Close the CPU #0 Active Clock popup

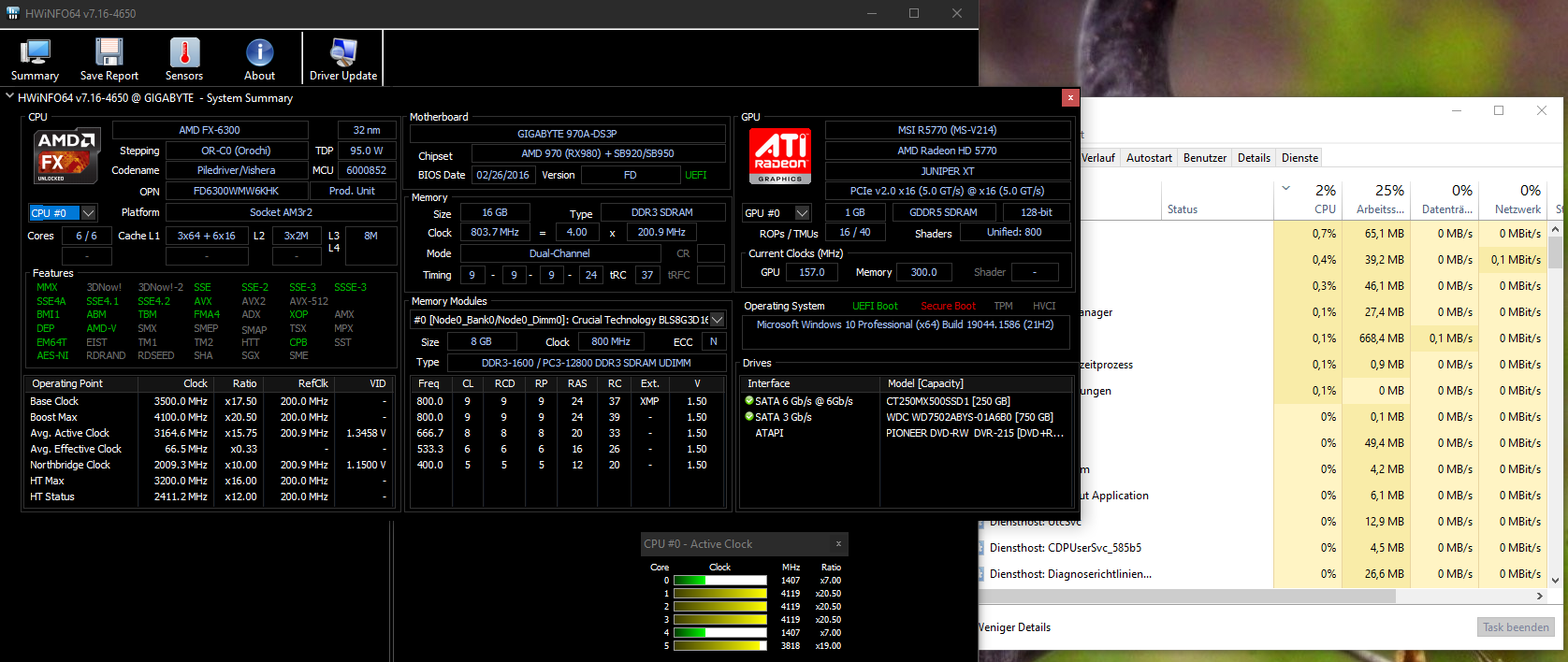point(838,543)
